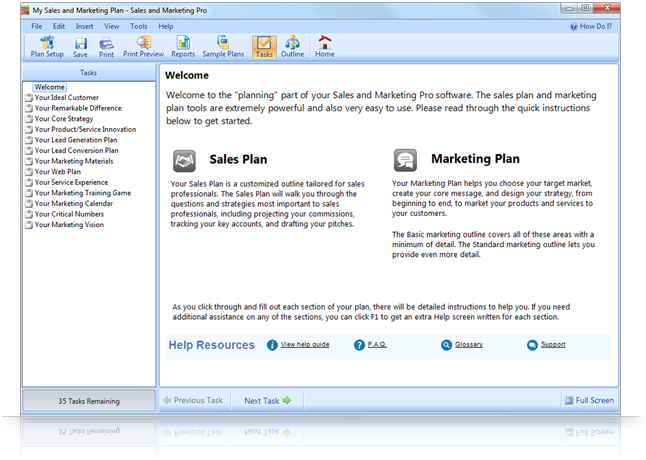The image size is (646, 460).
Task: Toggle the Tasks view button
Action: coord(264,47)
